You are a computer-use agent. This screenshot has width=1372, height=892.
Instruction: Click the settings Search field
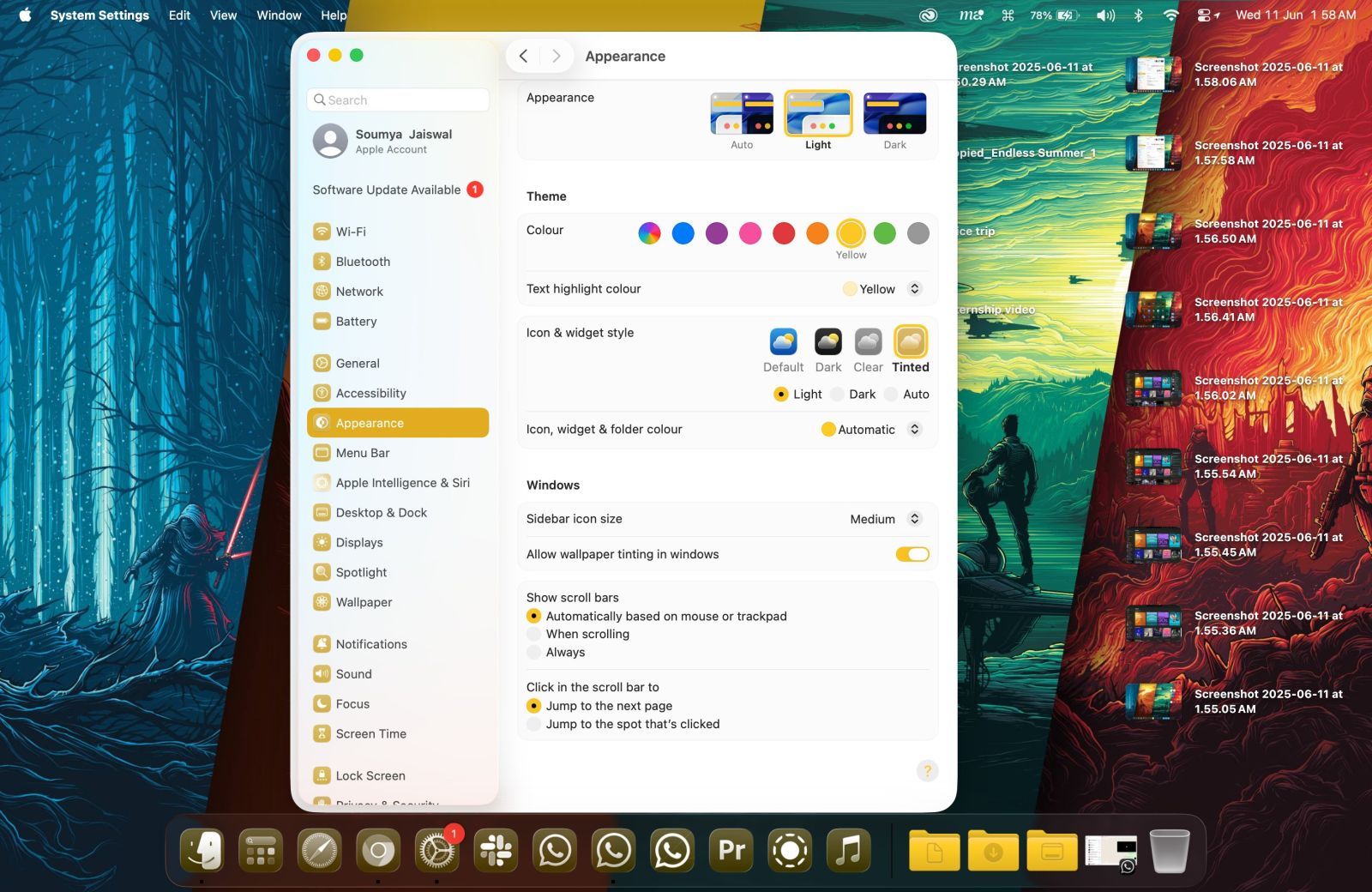(x=398, y=100)
